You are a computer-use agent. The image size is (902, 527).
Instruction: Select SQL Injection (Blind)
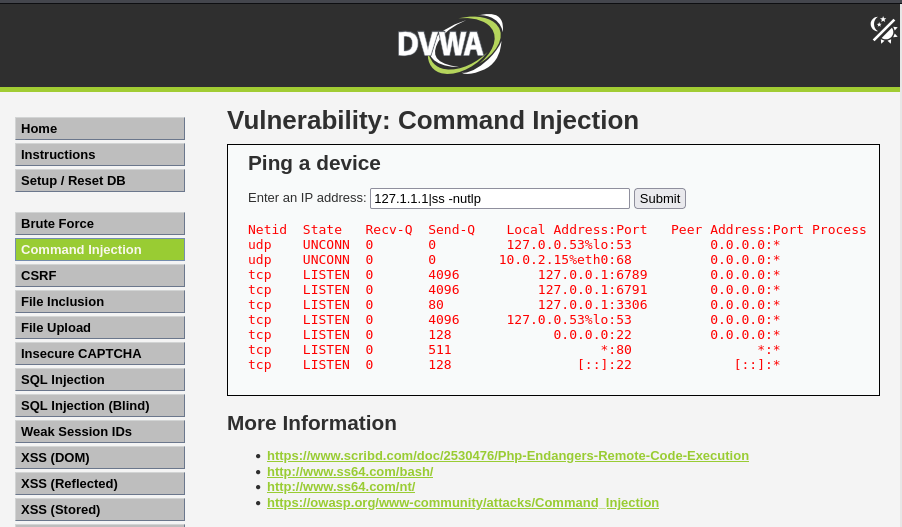coord(100,406)
